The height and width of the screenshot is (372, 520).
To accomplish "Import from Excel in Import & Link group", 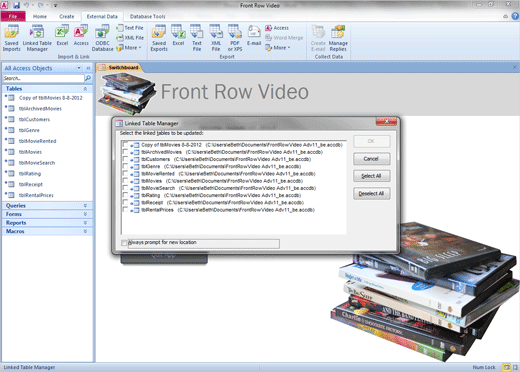I will [x=62, y=36].
